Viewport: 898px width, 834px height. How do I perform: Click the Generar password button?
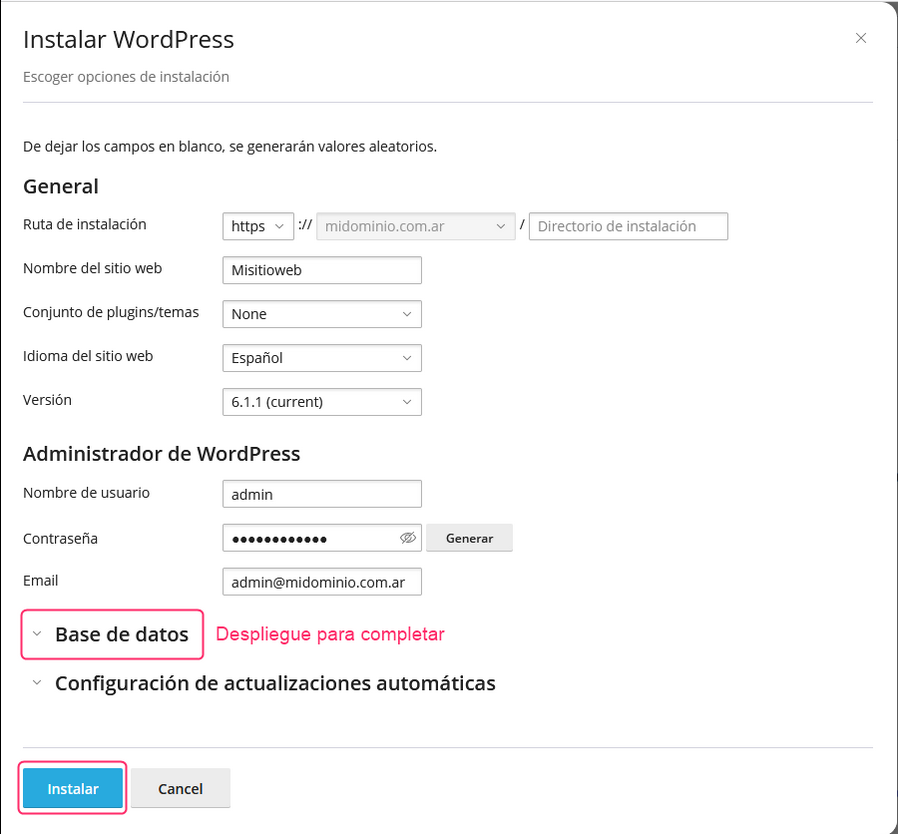coord(469,538)
